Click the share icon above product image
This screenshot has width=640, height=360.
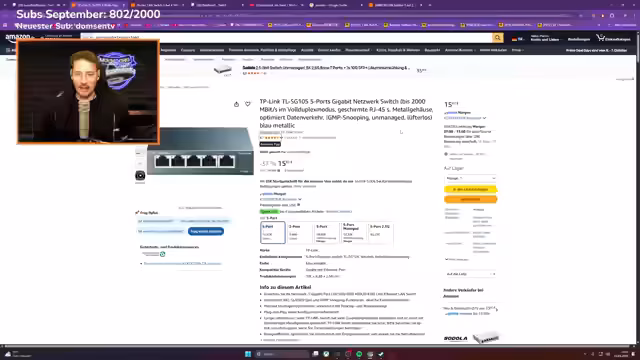(x=236, y=104)
